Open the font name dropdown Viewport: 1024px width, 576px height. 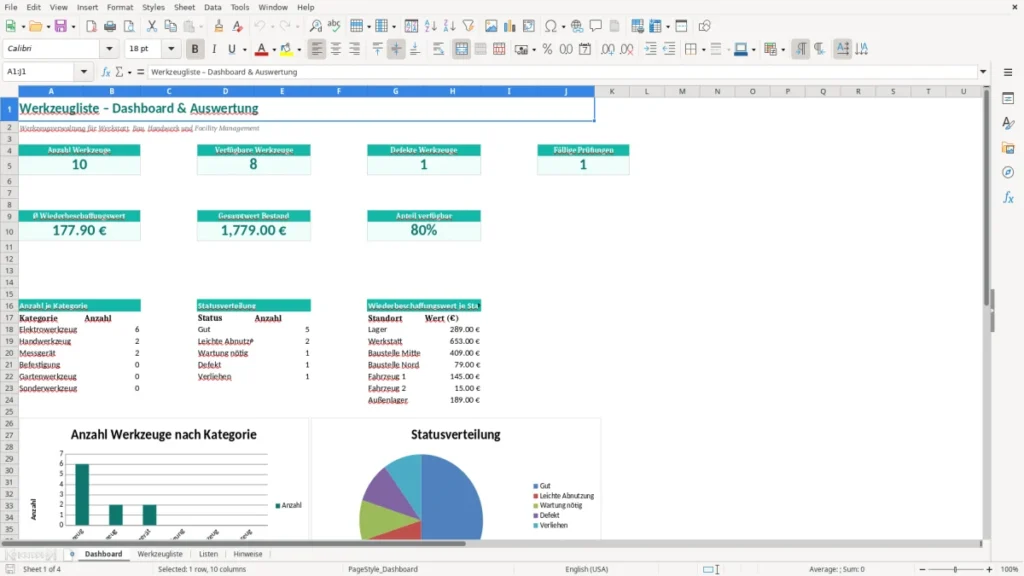109,48
